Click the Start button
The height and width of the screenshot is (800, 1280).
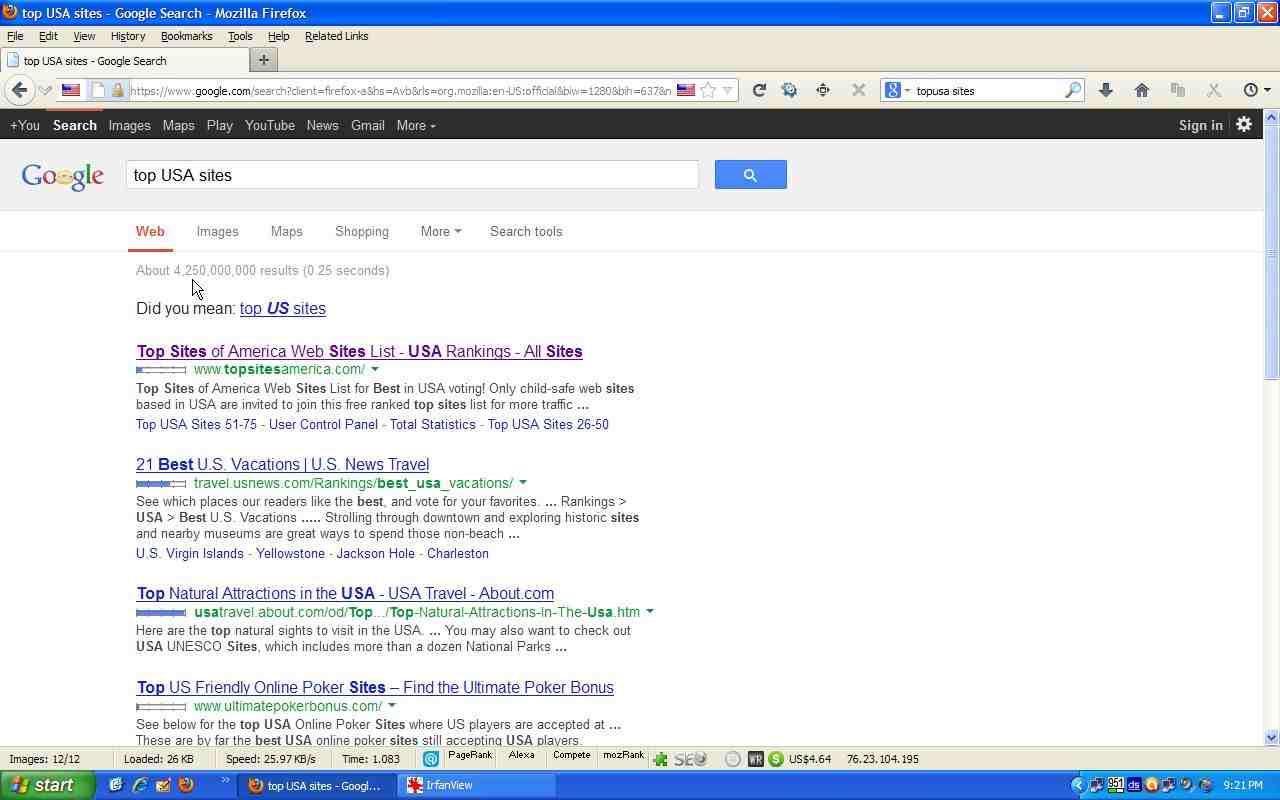(x=48, y=785)
